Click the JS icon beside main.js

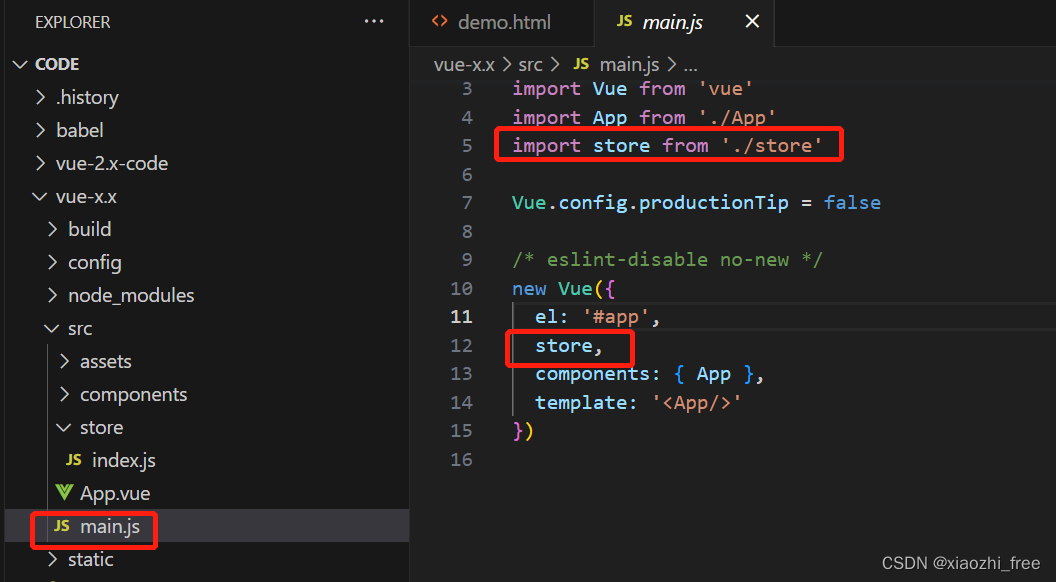point(62,526)
